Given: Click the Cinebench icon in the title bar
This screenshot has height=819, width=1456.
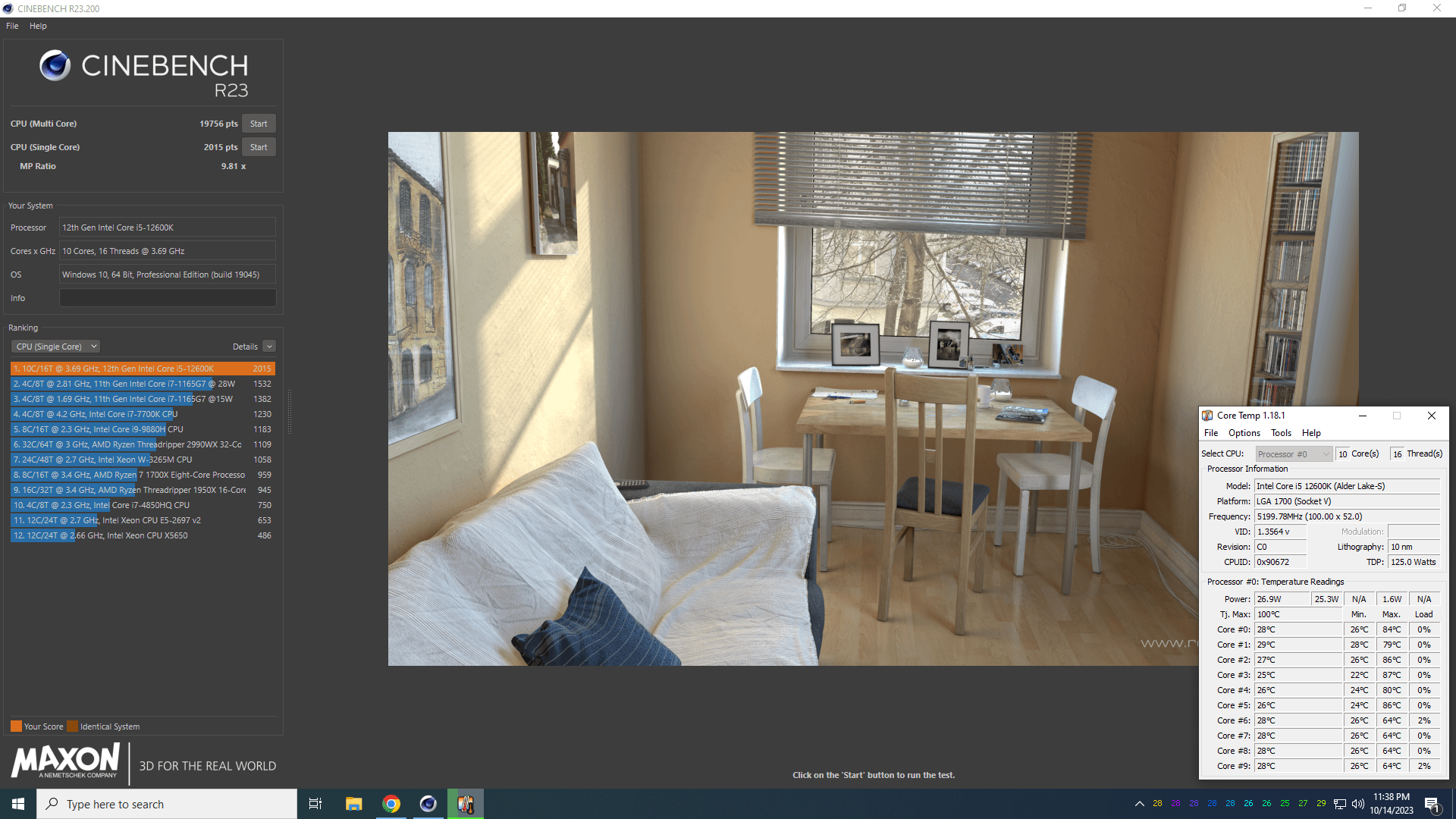Looking at the screenshot, I should tap(8, 8).
